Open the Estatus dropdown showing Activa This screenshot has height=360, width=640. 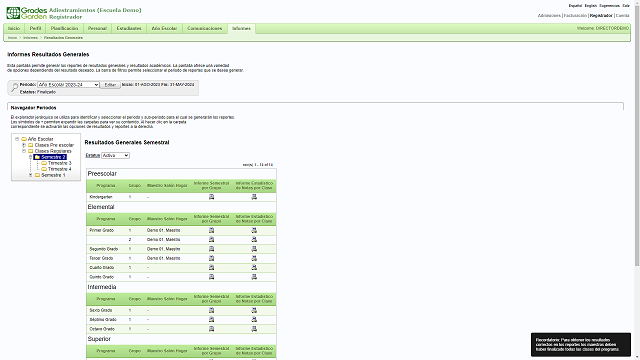coord(115,156)
